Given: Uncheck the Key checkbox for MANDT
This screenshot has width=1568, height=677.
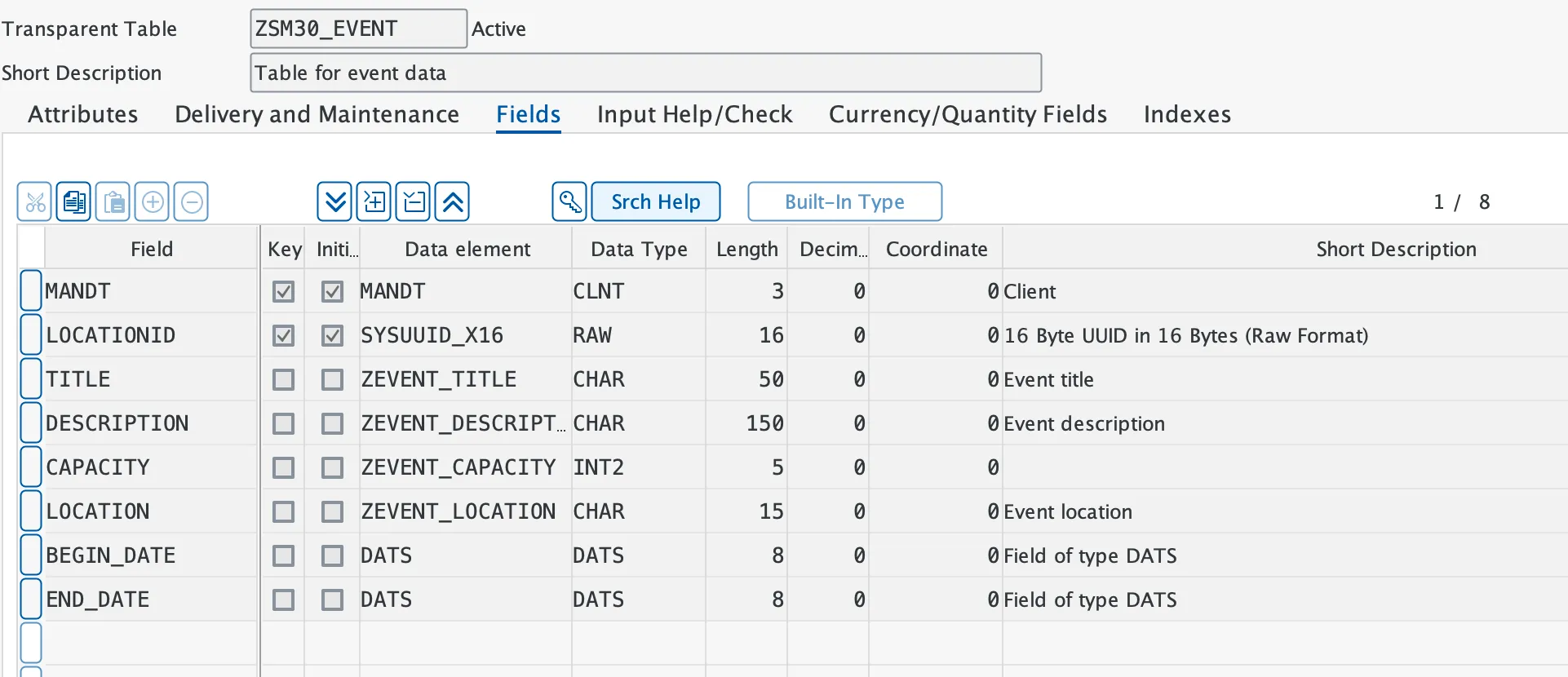Looking at the screenshot, I should pyautogui.click(x=283, y=291).
